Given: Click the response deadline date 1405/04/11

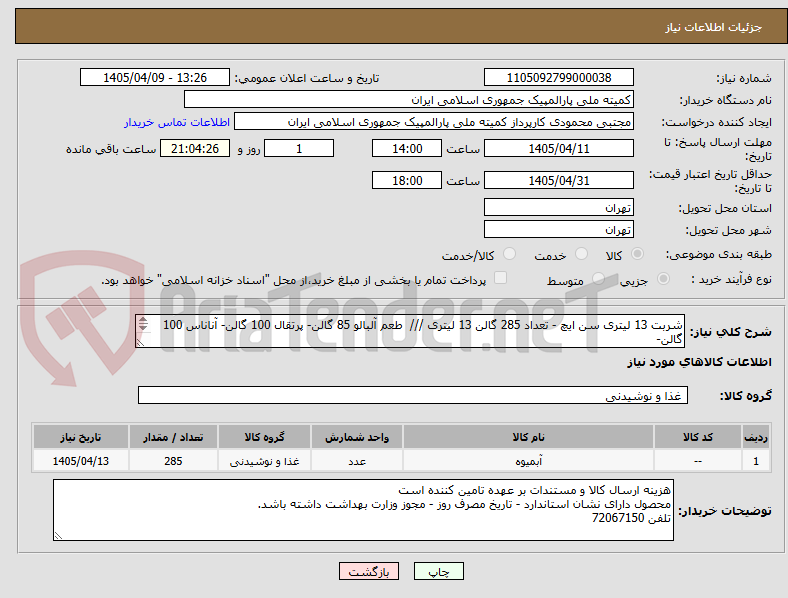Looking at the screenshot, I should 558,148.
